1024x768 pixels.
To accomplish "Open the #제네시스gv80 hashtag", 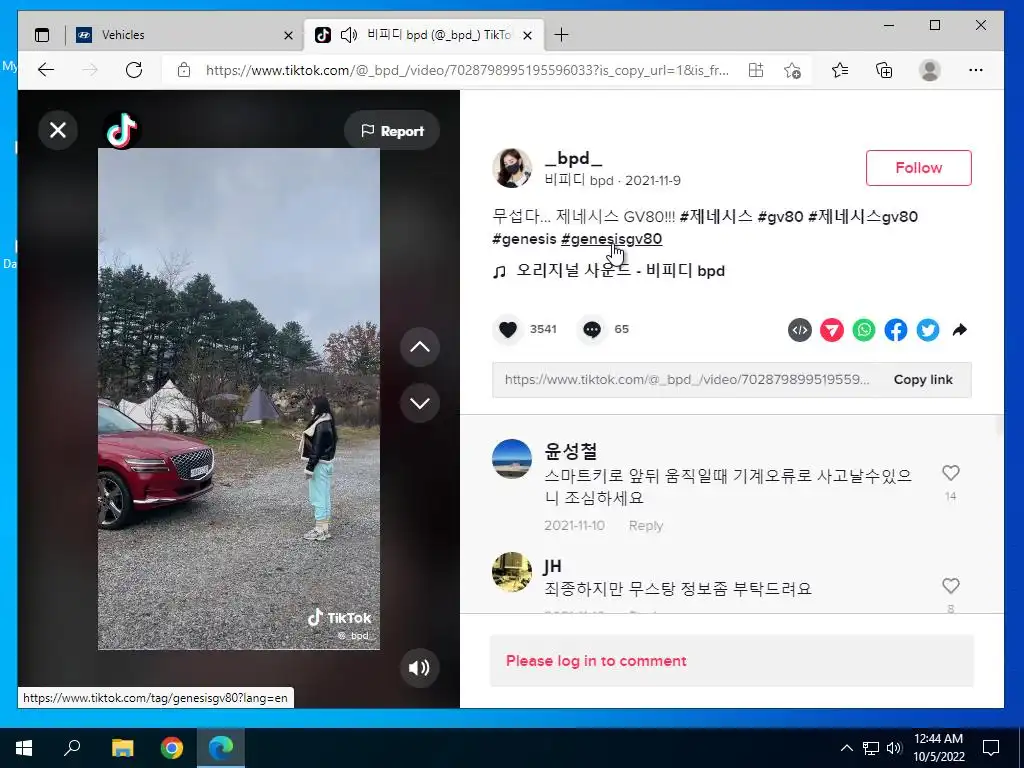I will click(x=863, y=216).
